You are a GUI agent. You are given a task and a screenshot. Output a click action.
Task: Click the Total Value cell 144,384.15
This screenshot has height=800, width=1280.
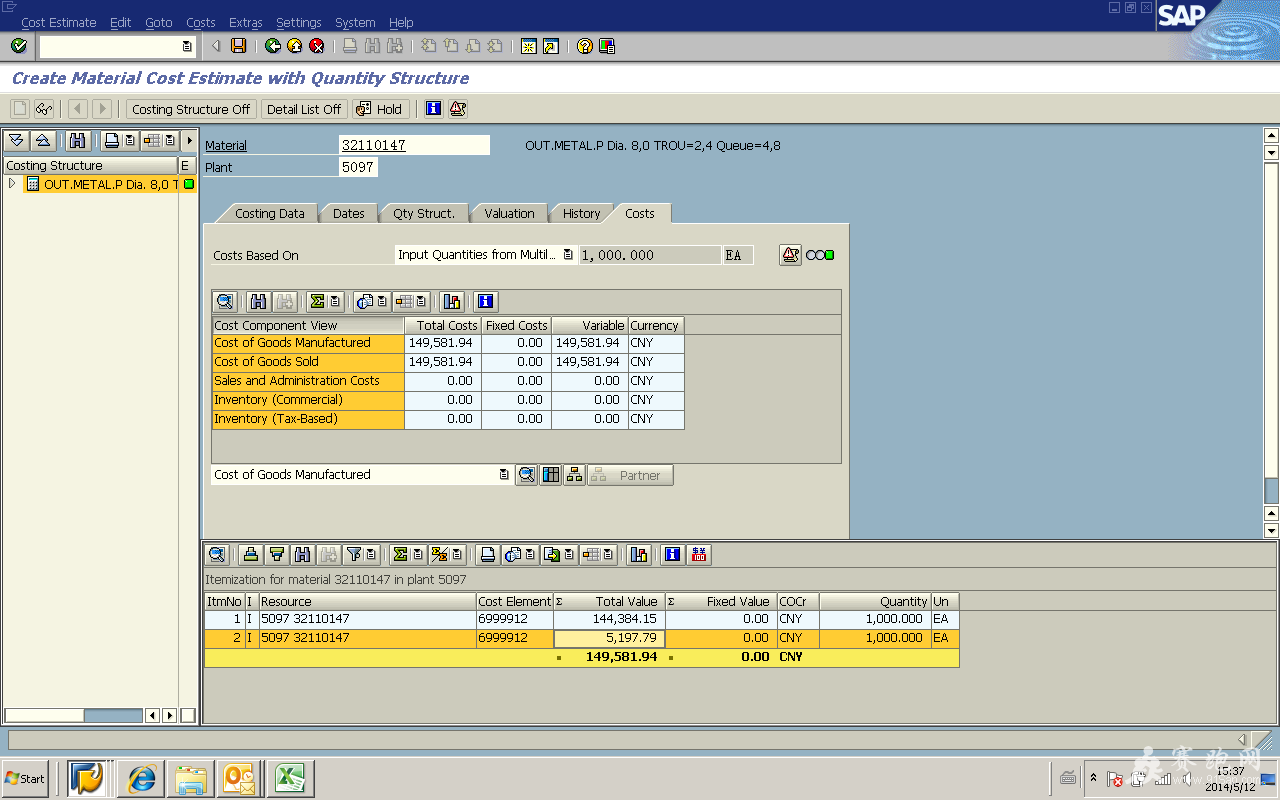[609, 619]
